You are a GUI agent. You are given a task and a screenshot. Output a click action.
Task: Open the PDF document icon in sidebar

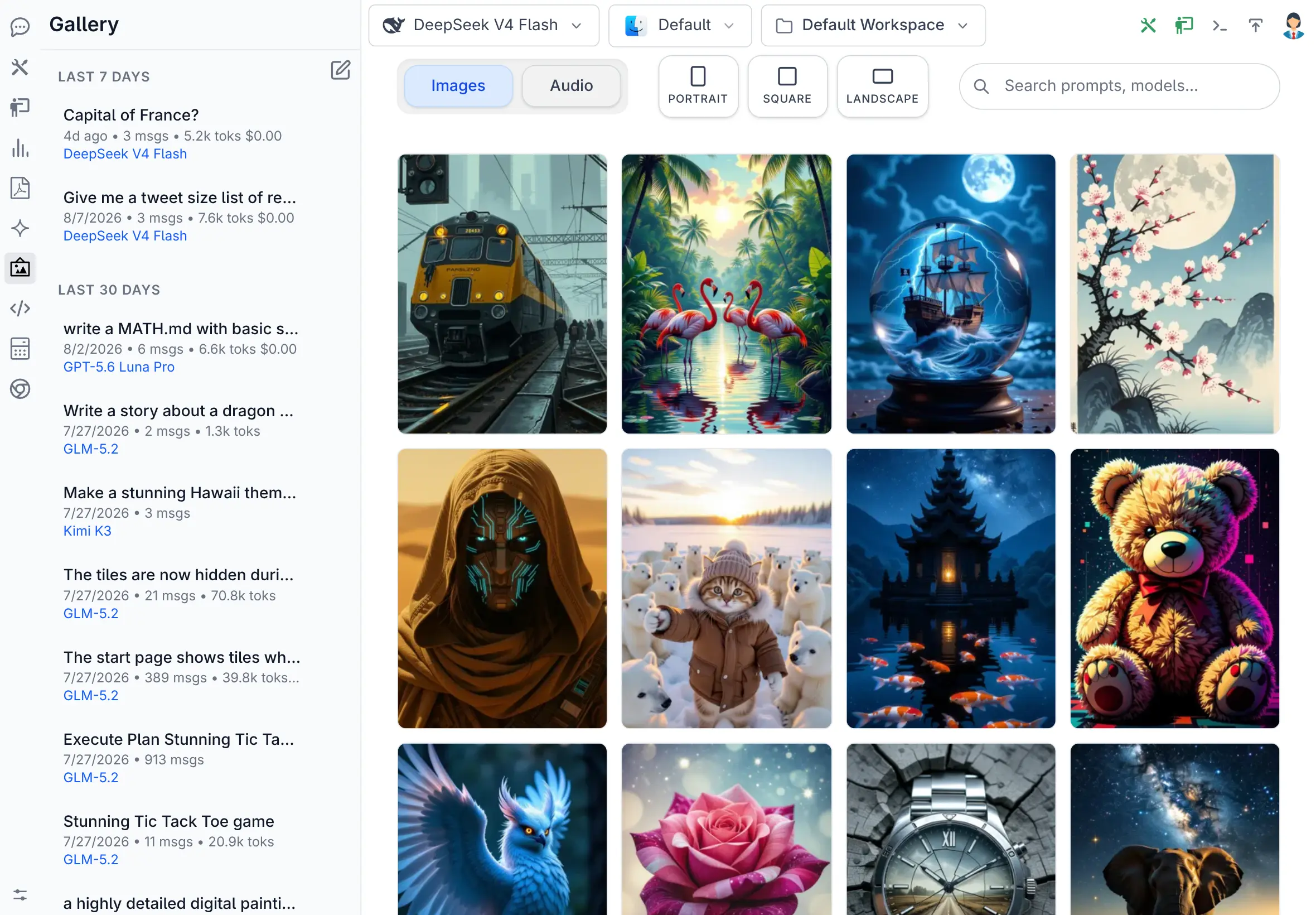click(x=20, y=188)
